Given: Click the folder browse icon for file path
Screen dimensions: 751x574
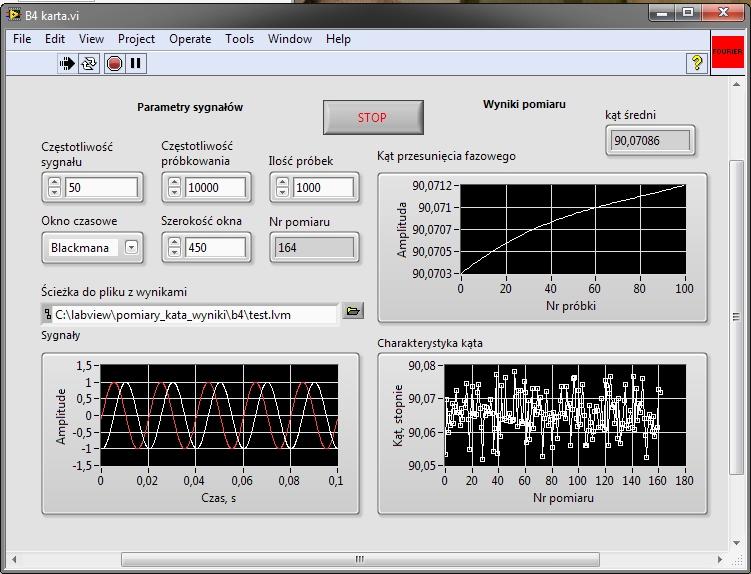Looking at the screenshot, I should coord(353,311).
